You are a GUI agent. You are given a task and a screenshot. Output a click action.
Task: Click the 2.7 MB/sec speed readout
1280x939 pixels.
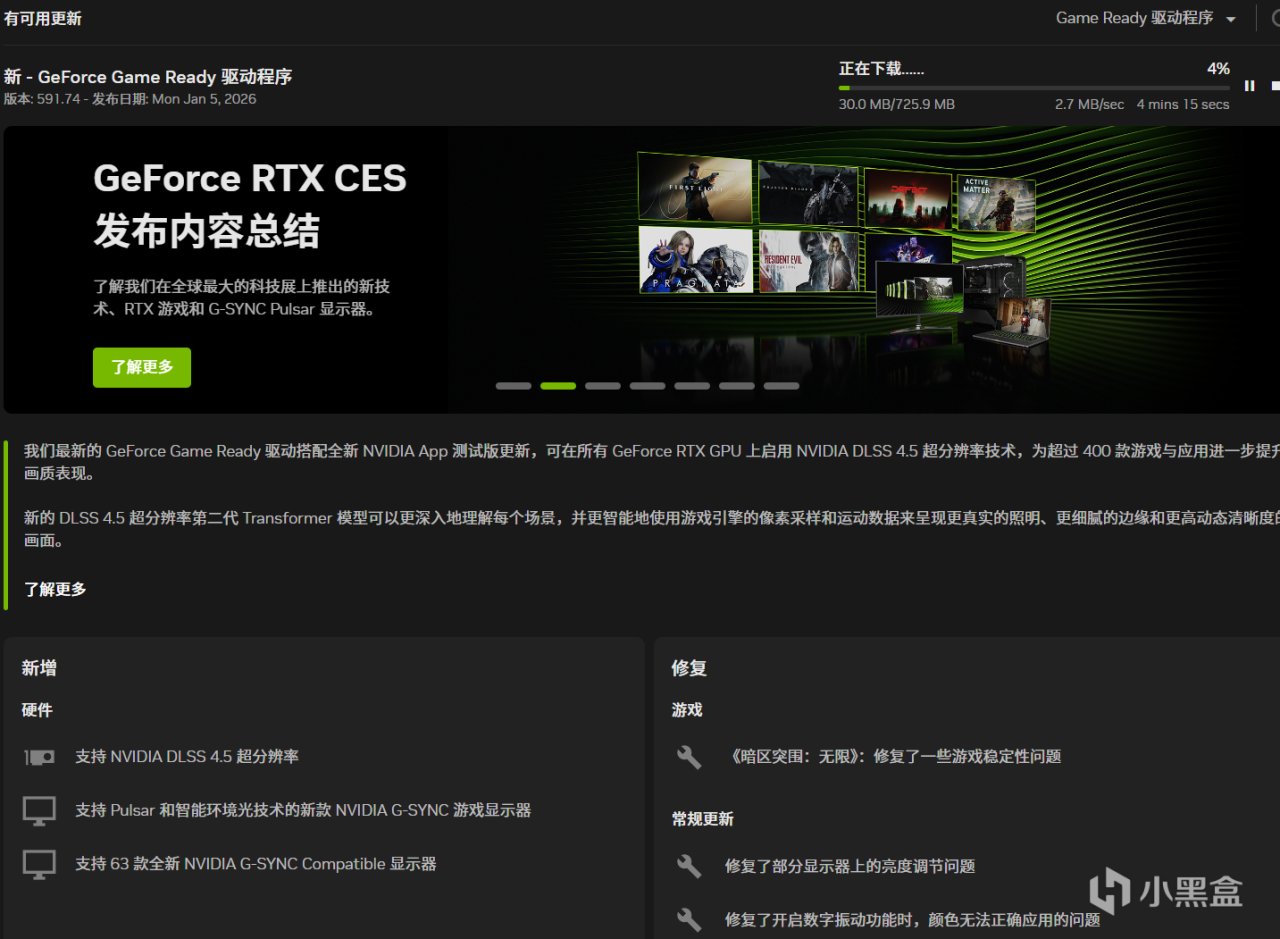(1089, 104)
